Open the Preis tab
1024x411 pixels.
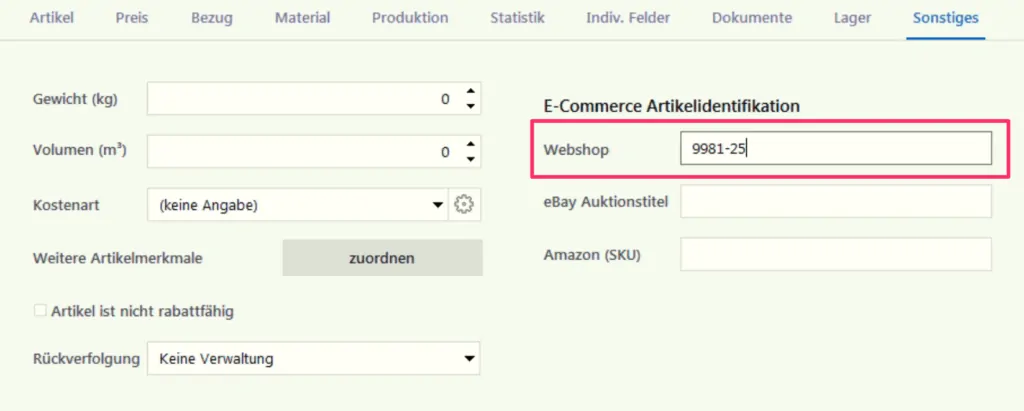click(x=132, y=18)
